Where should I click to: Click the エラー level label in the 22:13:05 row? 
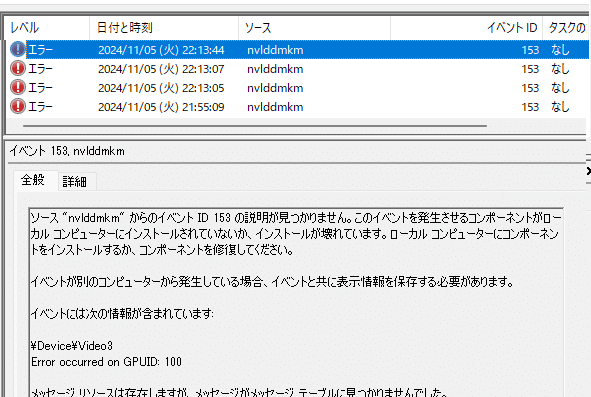click(x=40, y=88)
